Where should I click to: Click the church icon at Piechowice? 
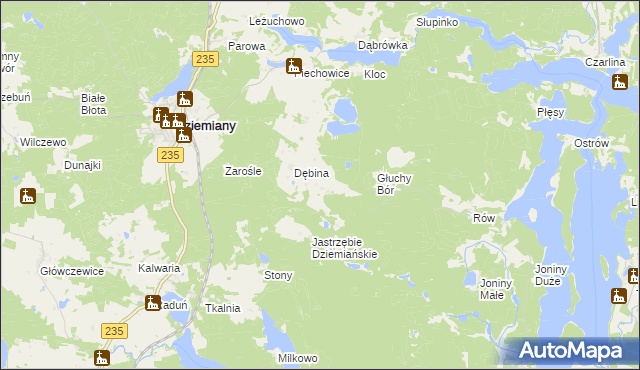294,66
